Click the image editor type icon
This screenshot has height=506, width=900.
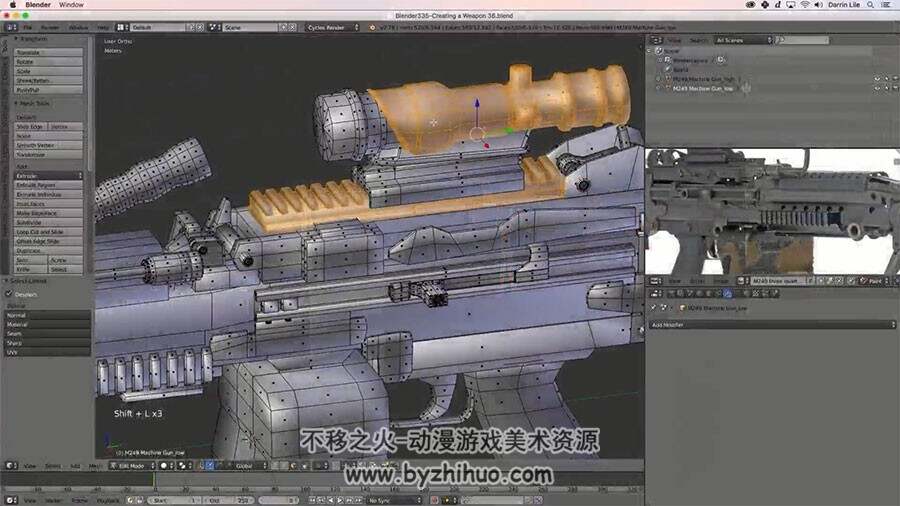tap(656, 281)
